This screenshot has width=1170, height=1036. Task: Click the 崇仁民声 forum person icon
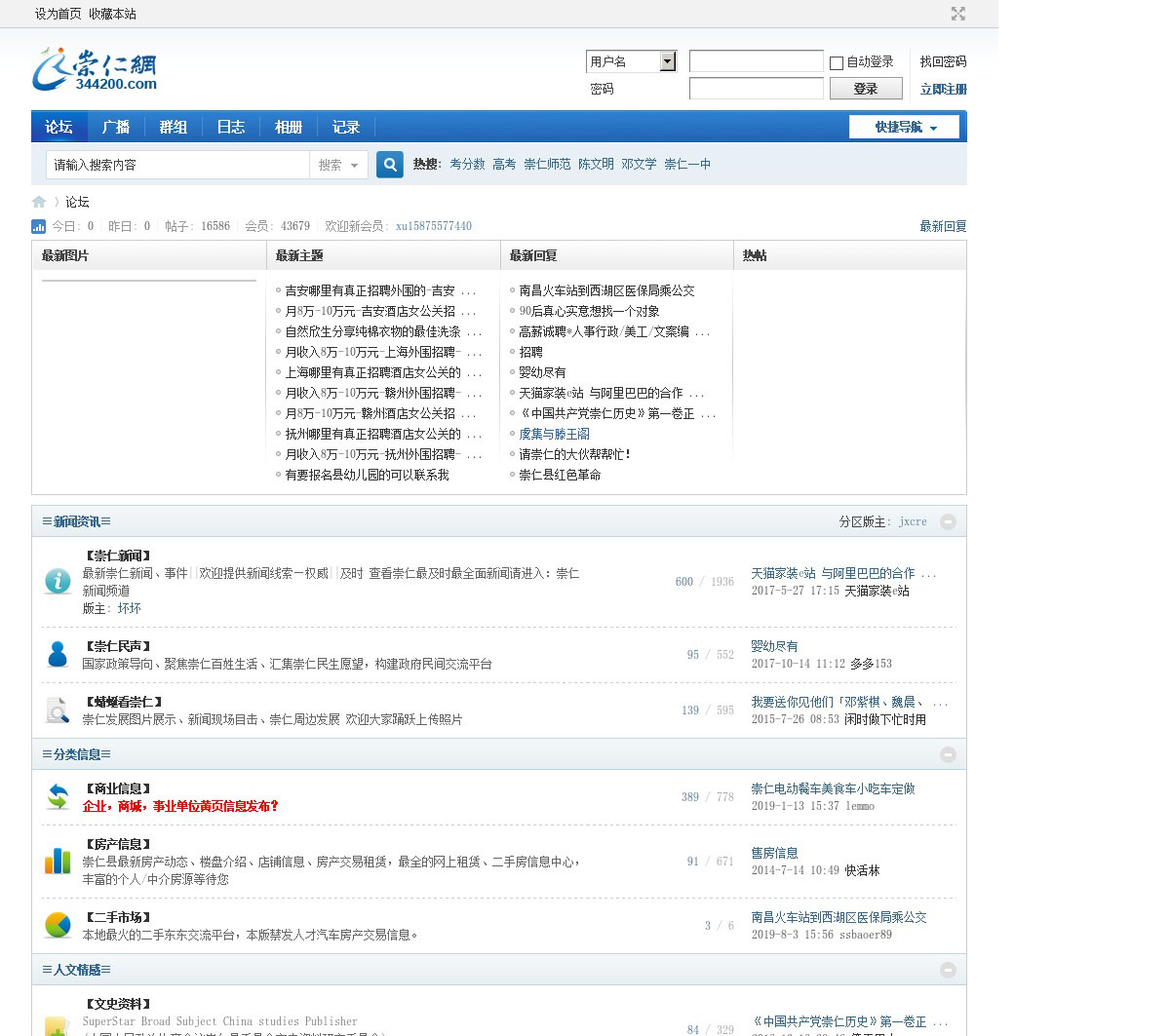tap(58, 654)
